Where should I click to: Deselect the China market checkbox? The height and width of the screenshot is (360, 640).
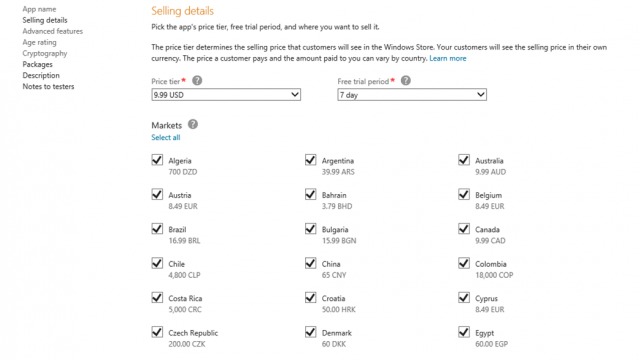pos(311,263)
